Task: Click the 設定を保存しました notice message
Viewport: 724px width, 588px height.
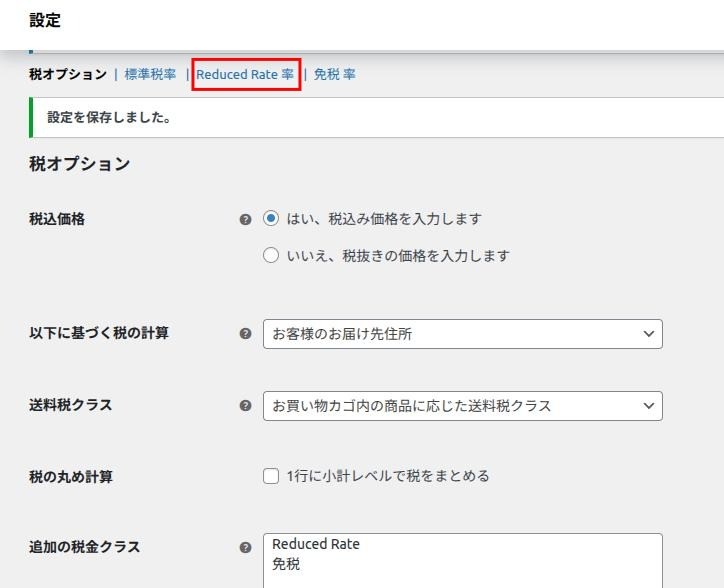Action: 109,118
